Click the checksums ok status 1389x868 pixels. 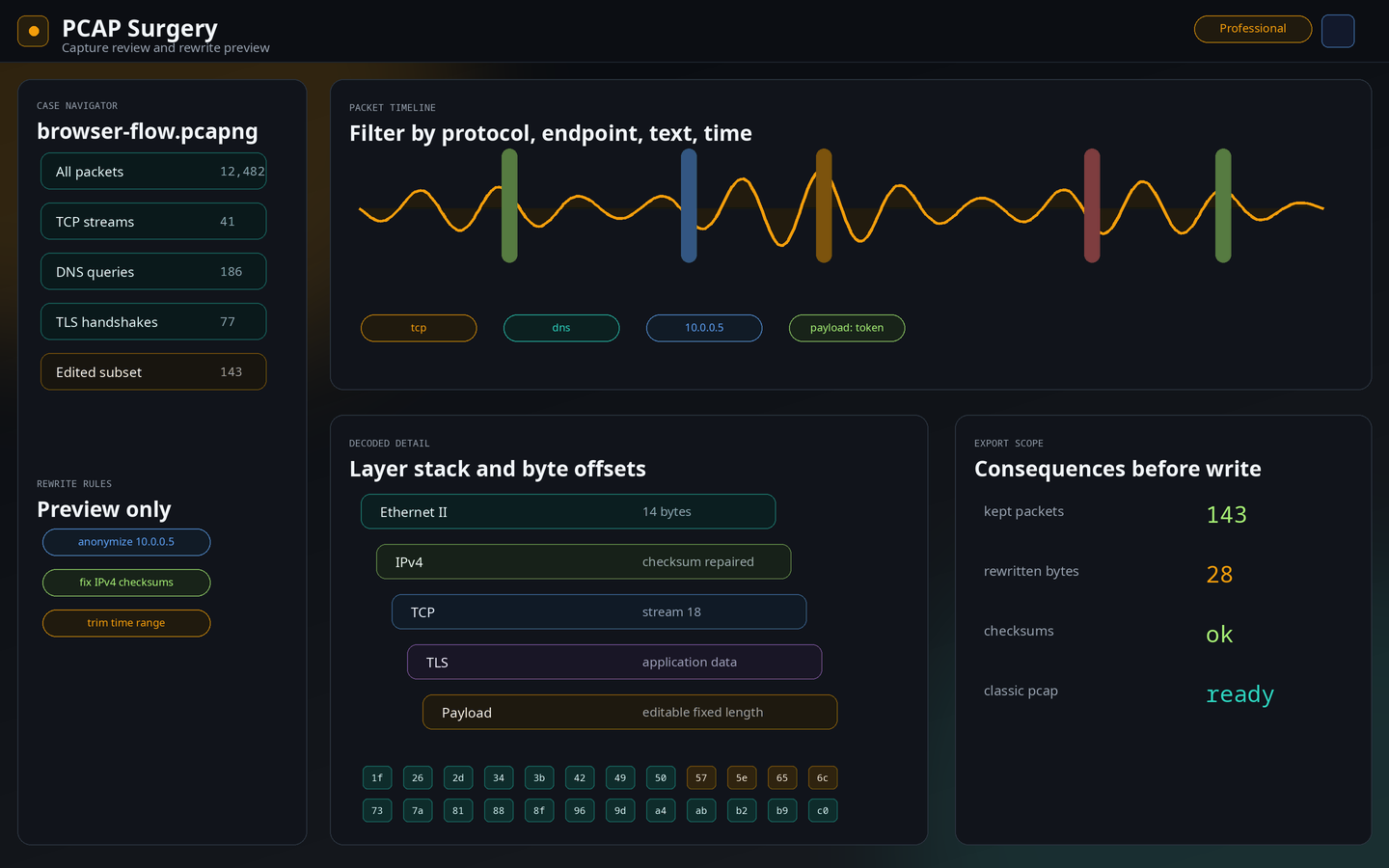(x=1219, y=635)
